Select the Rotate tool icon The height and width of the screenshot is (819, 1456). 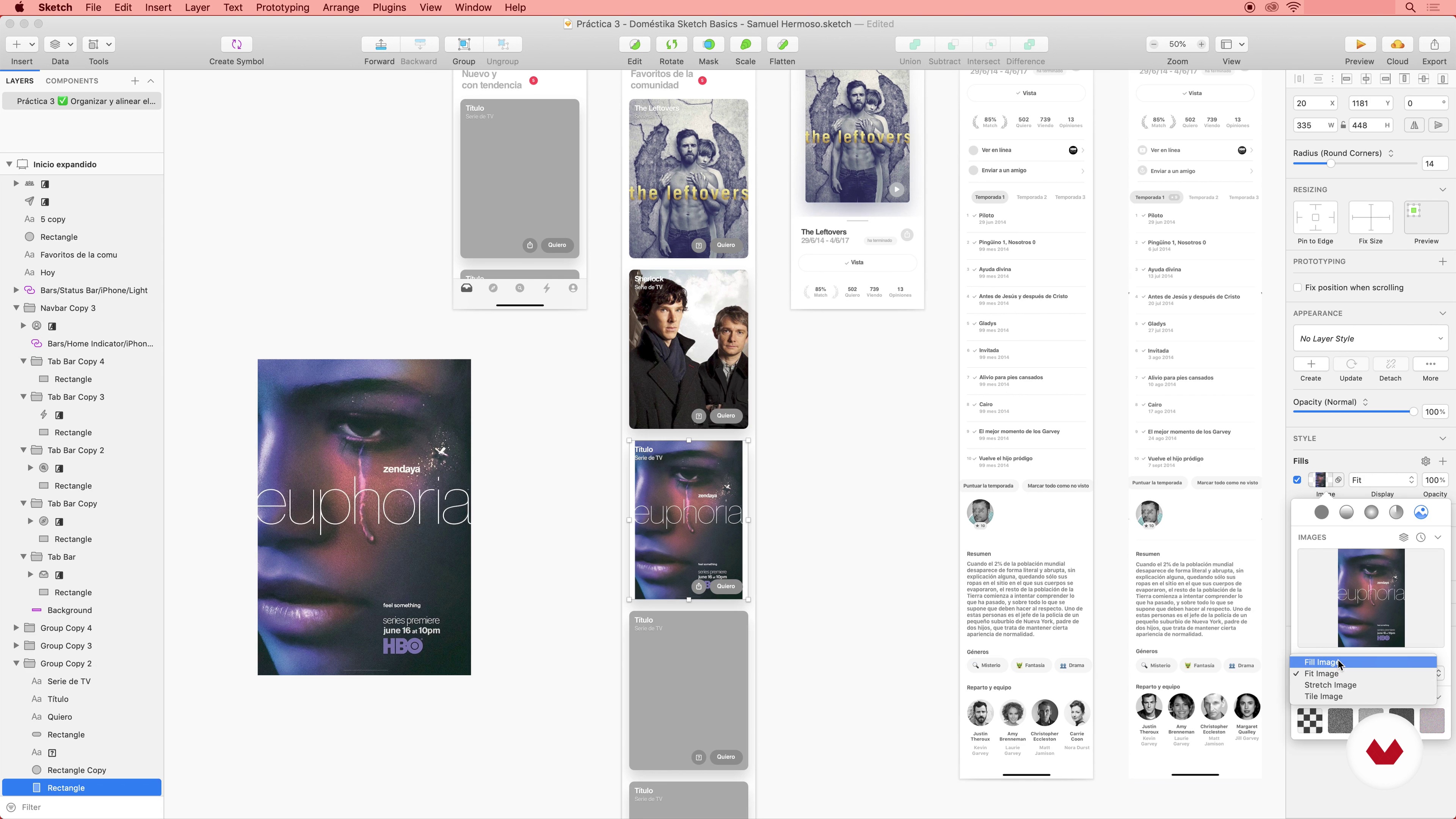coord(672,44)
